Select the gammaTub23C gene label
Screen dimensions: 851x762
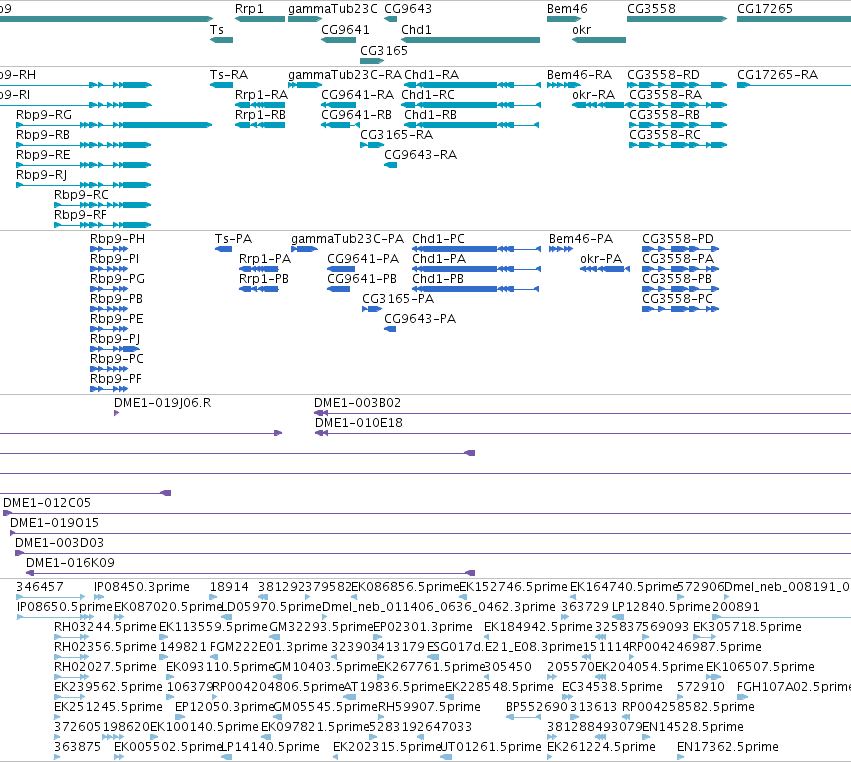pyautogui.click(x=333, y=9)
